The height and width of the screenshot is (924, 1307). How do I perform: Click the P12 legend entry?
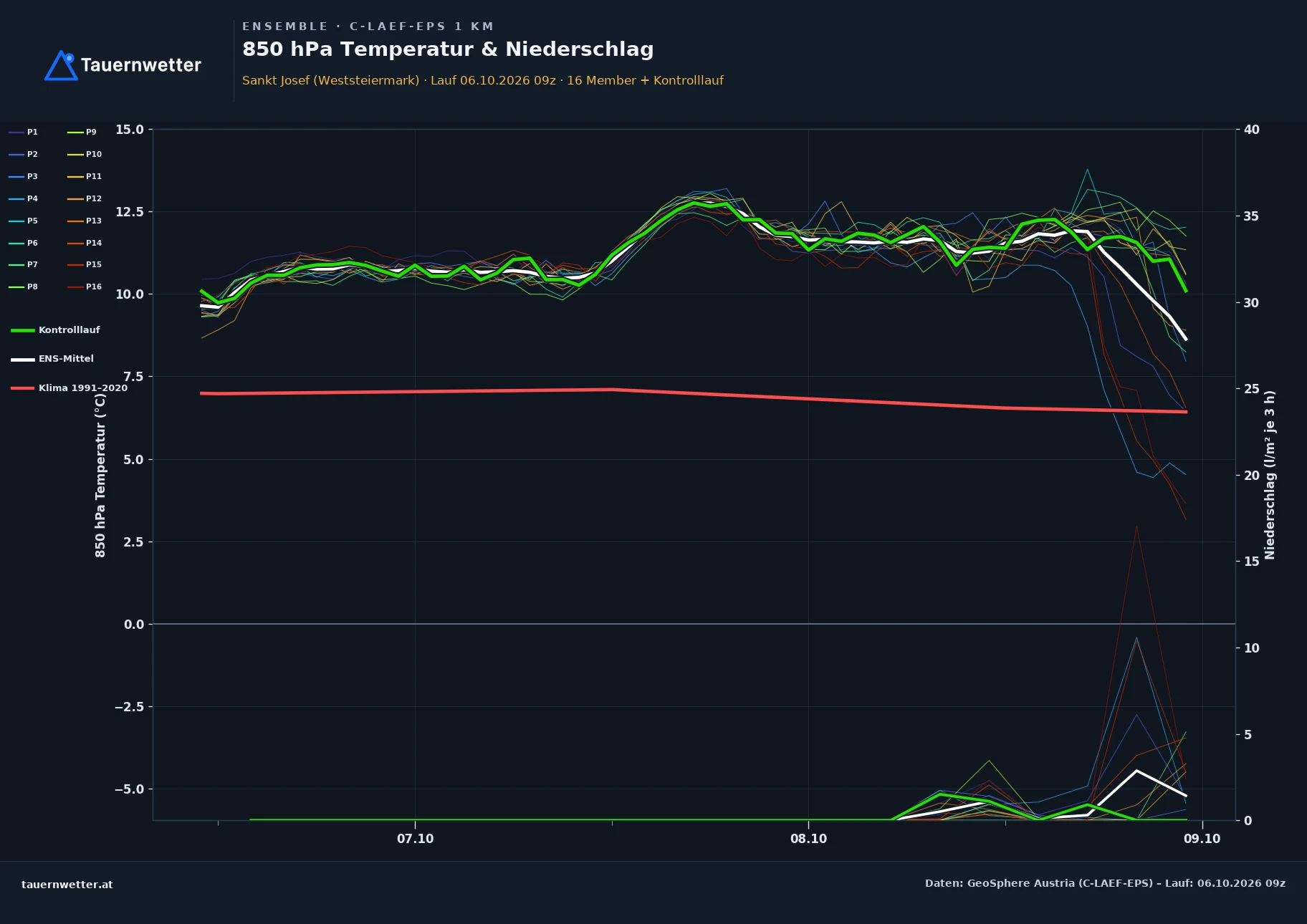coord(85,198)
